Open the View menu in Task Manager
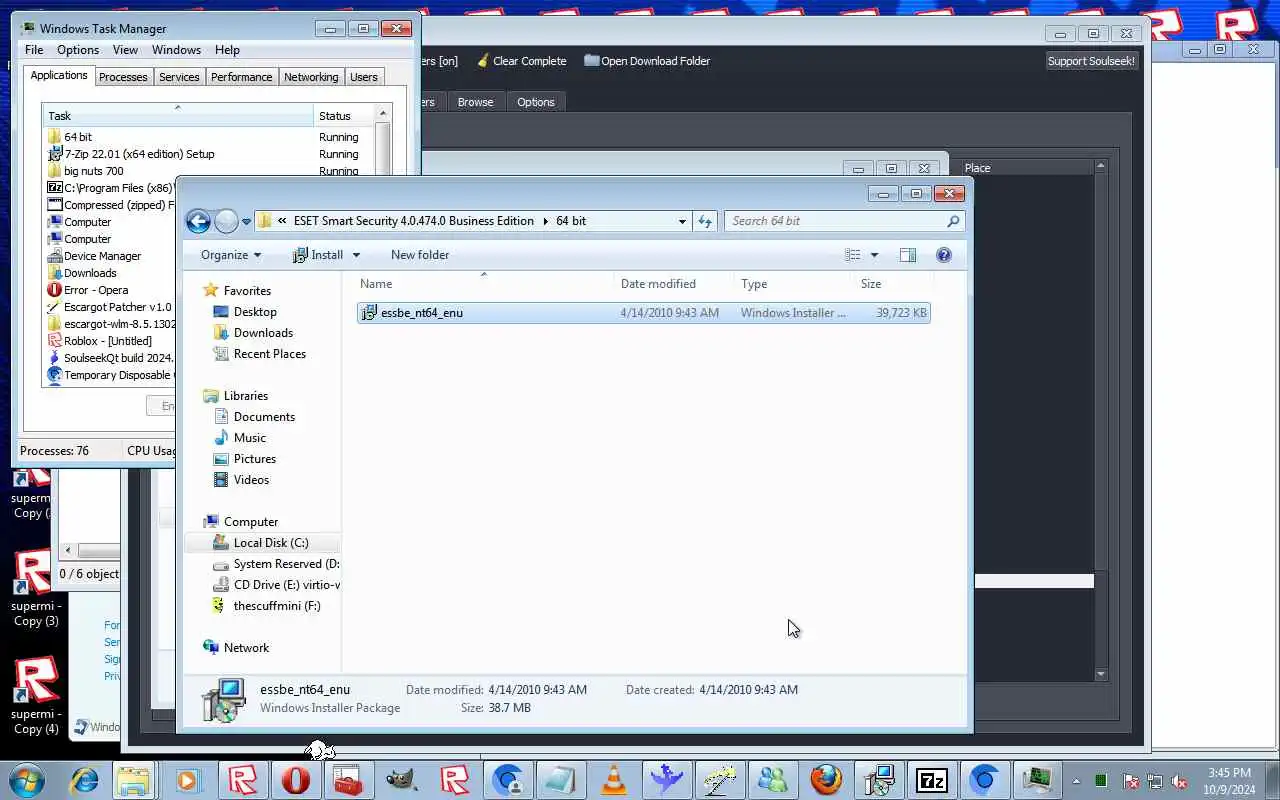Image resolution: width=1280 pixels, height=800 pixels. click(125, 50)
